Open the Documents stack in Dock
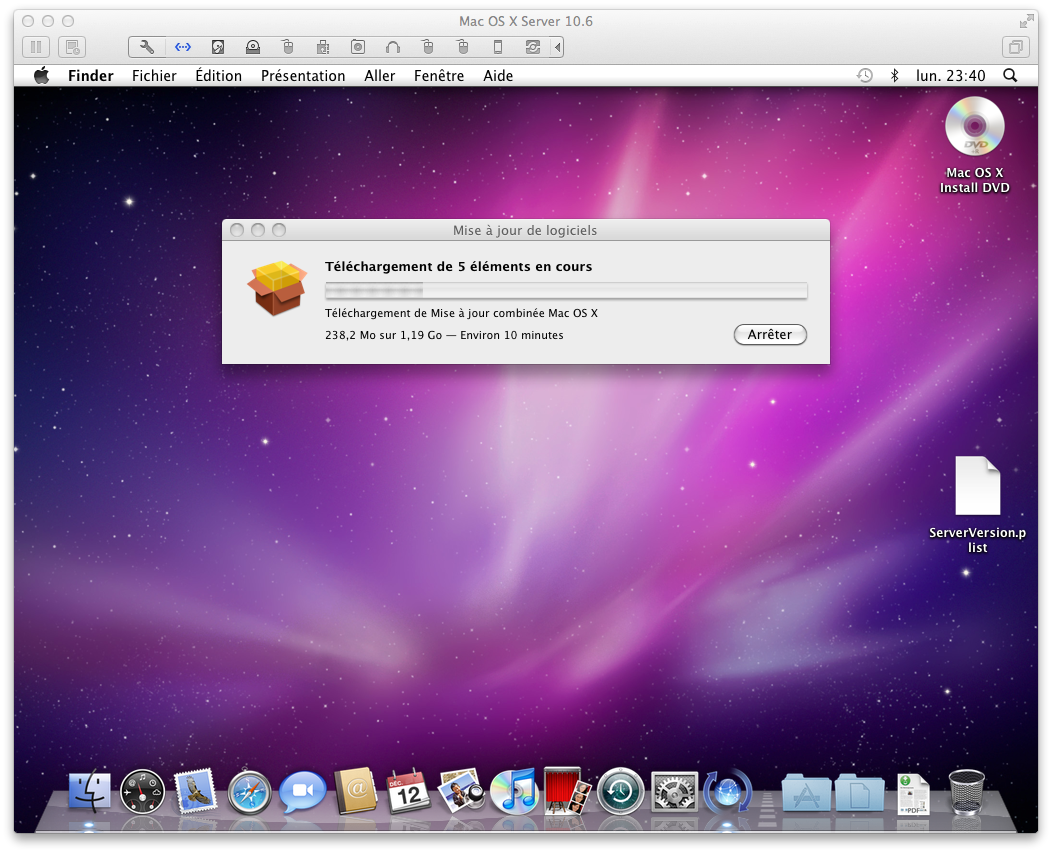 (x=860, y=793)
